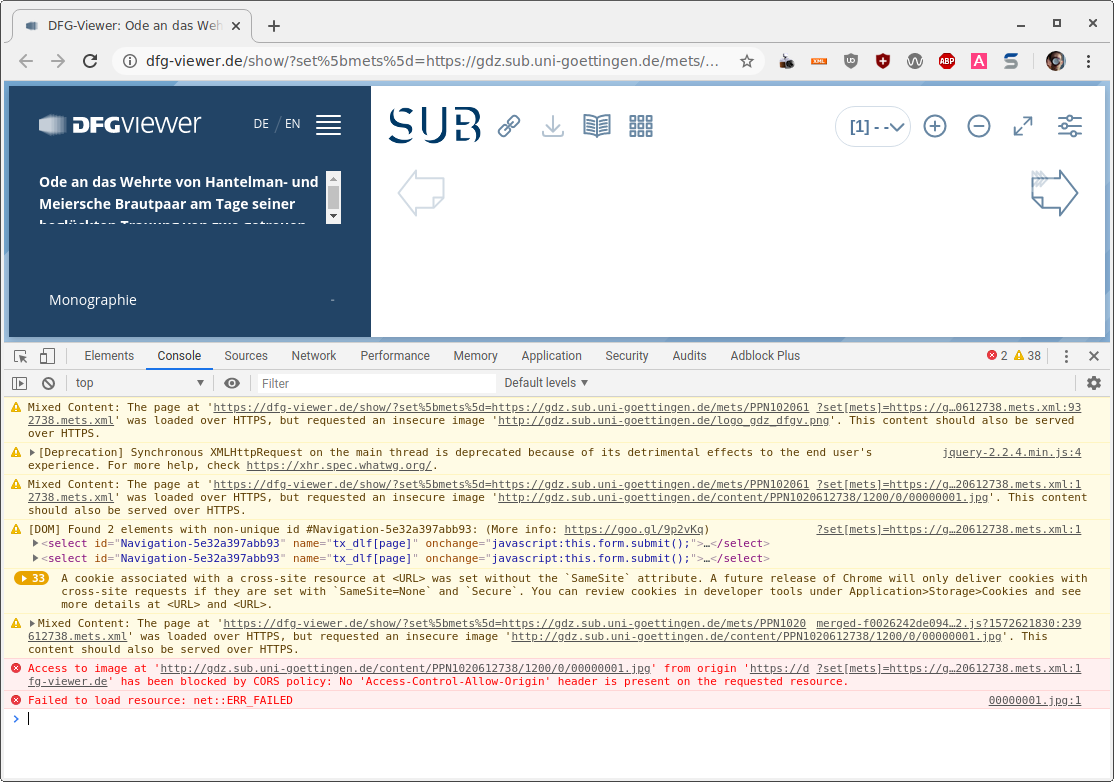1114x782 pixels.
Task: Toggle the device toolbar in DevTools
Action: (x=47, y=356)
